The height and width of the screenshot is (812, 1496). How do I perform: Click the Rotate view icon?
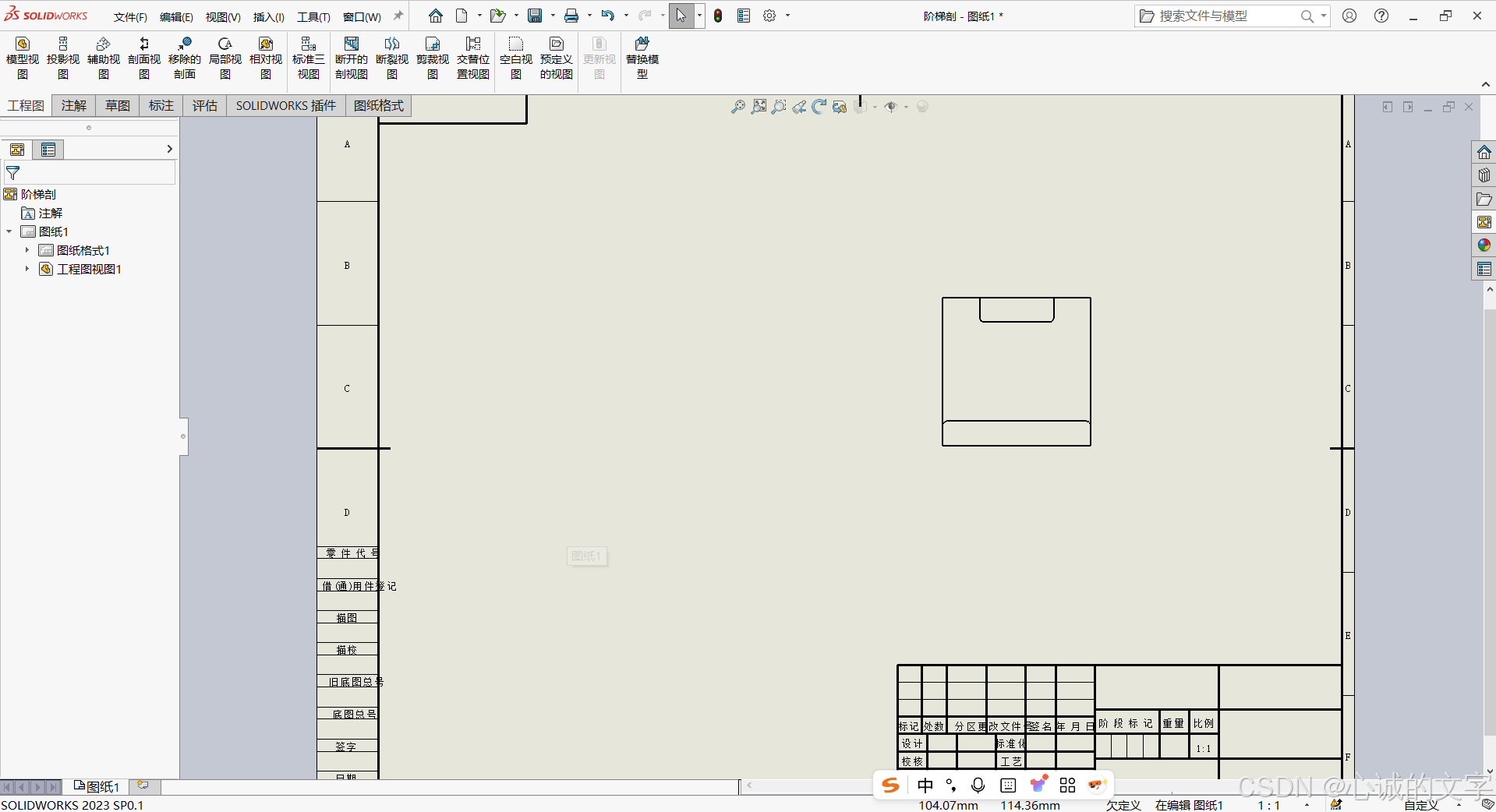pyautogui.click(x=819, y=107)
